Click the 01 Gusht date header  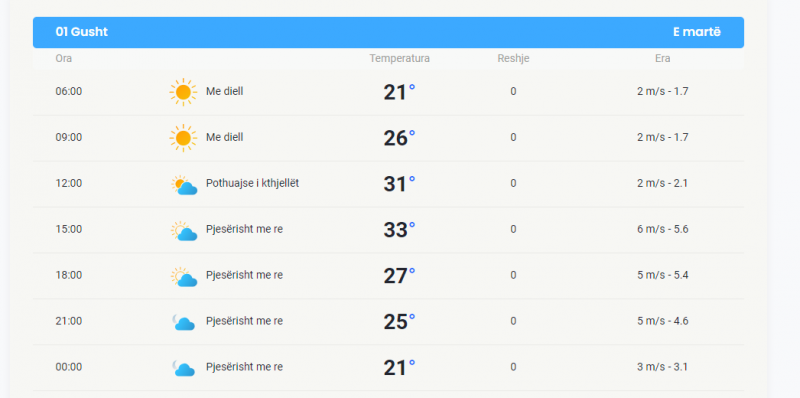[82, 32]
